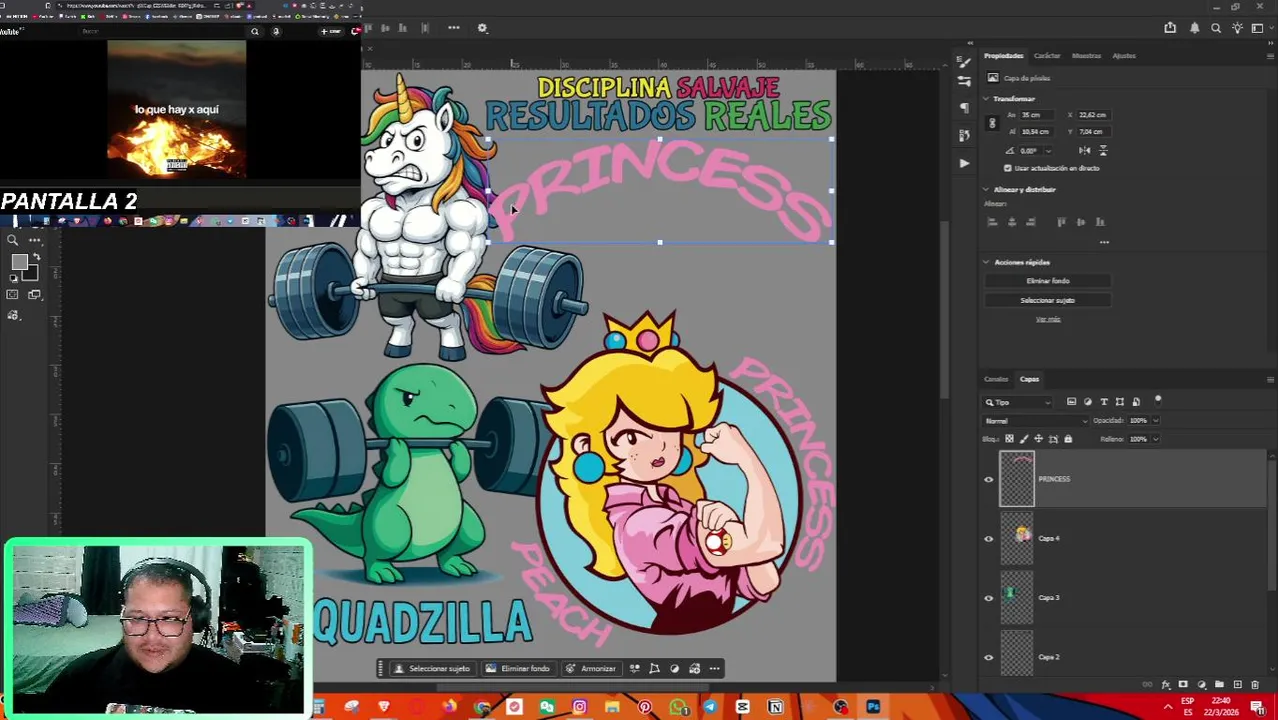Edit the An width field
Screen dimensions: 1278x720
[1035, 115]
